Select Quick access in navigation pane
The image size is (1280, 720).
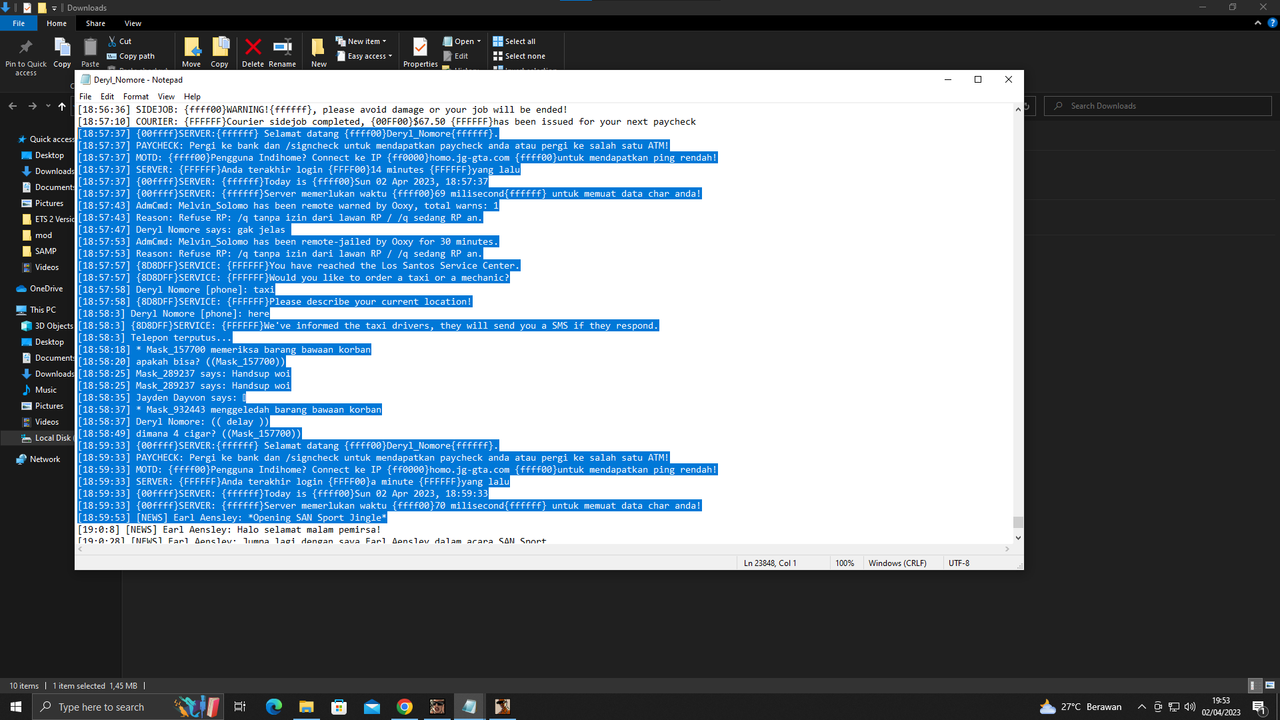coord(45,139)
